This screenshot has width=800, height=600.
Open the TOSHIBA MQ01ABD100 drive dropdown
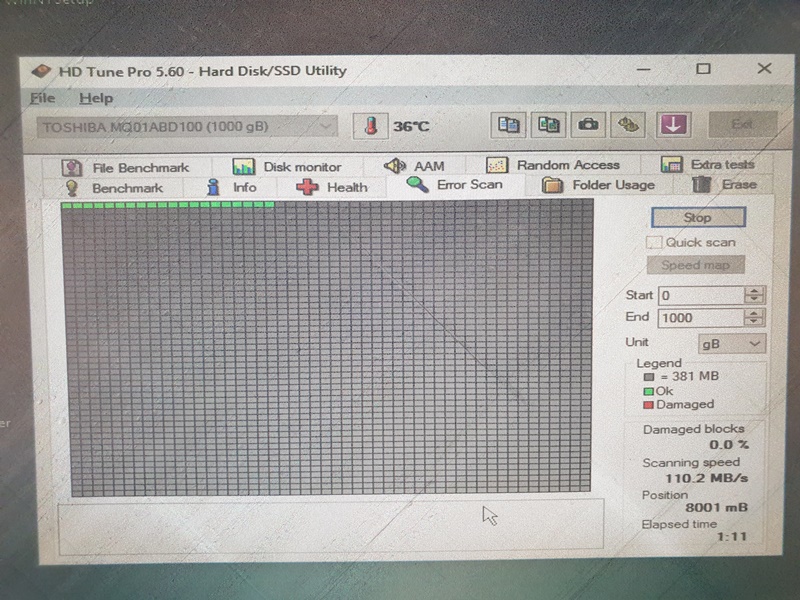(x=187, y=127)
